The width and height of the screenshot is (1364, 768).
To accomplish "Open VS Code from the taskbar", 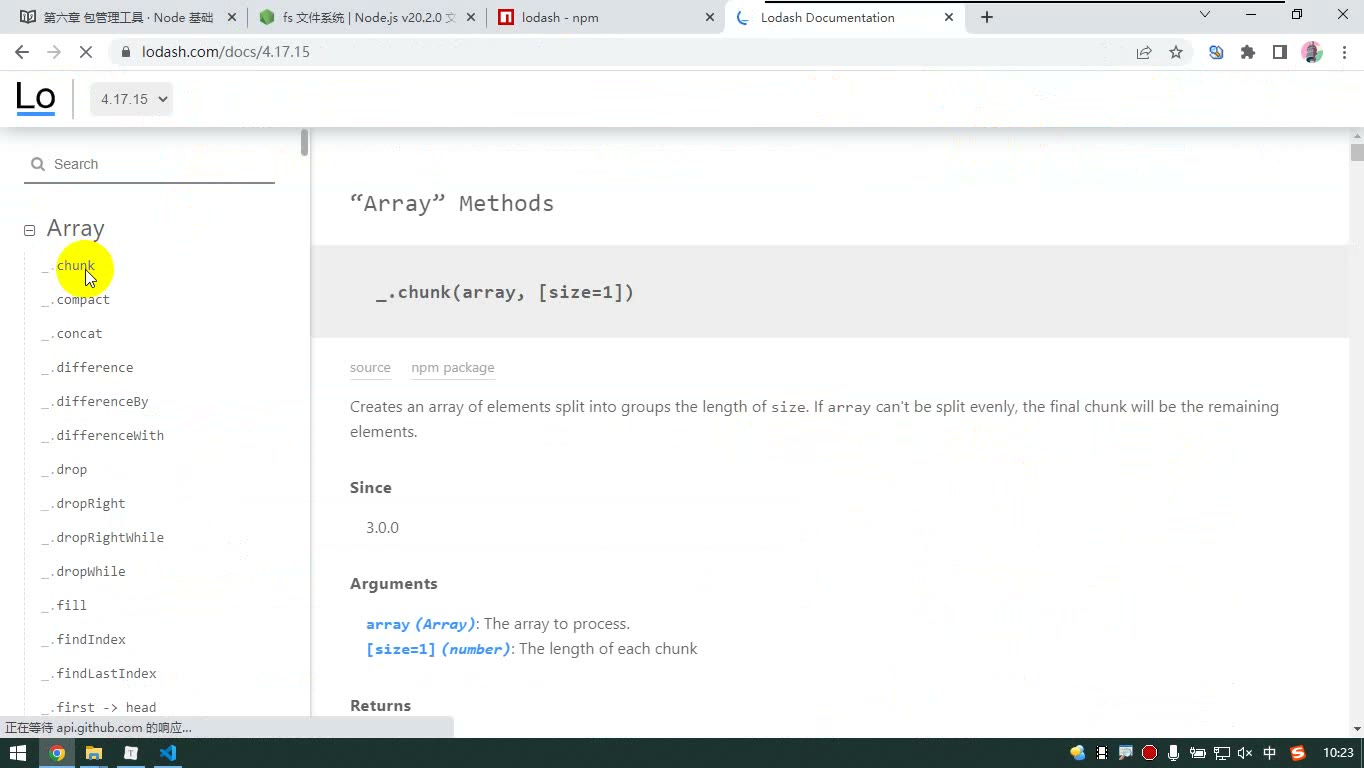I will pyautogui.click(x=168, y=753).
